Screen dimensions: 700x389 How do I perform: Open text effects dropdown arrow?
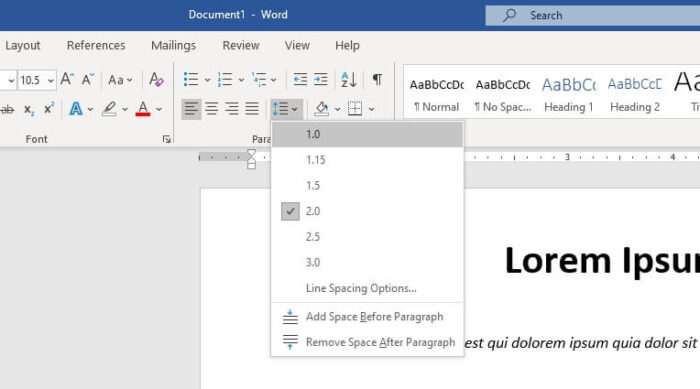(90, 109)
